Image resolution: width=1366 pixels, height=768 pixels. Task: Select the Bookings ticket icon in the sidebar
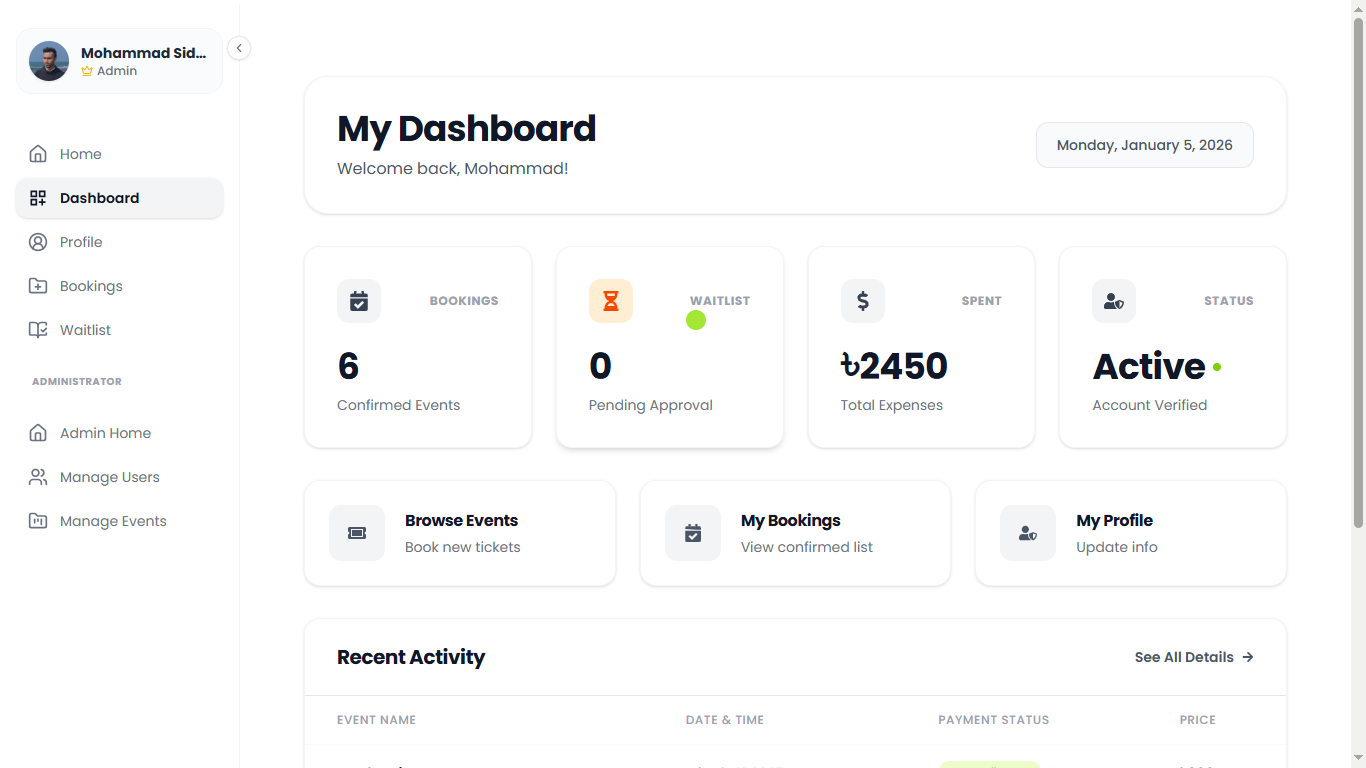38,285
